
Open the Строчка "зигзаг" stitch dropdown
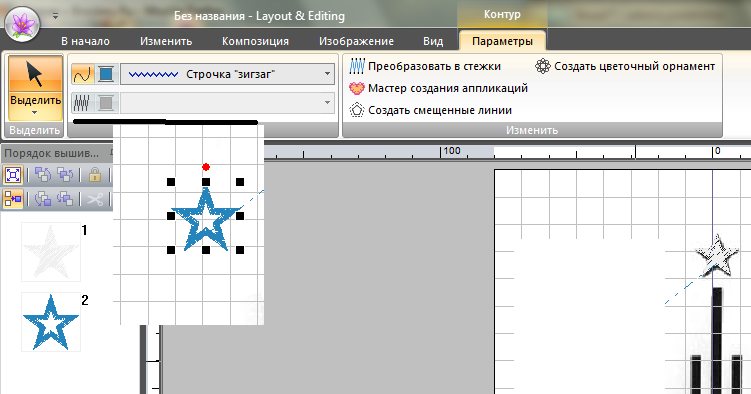(x=228, y=74)
